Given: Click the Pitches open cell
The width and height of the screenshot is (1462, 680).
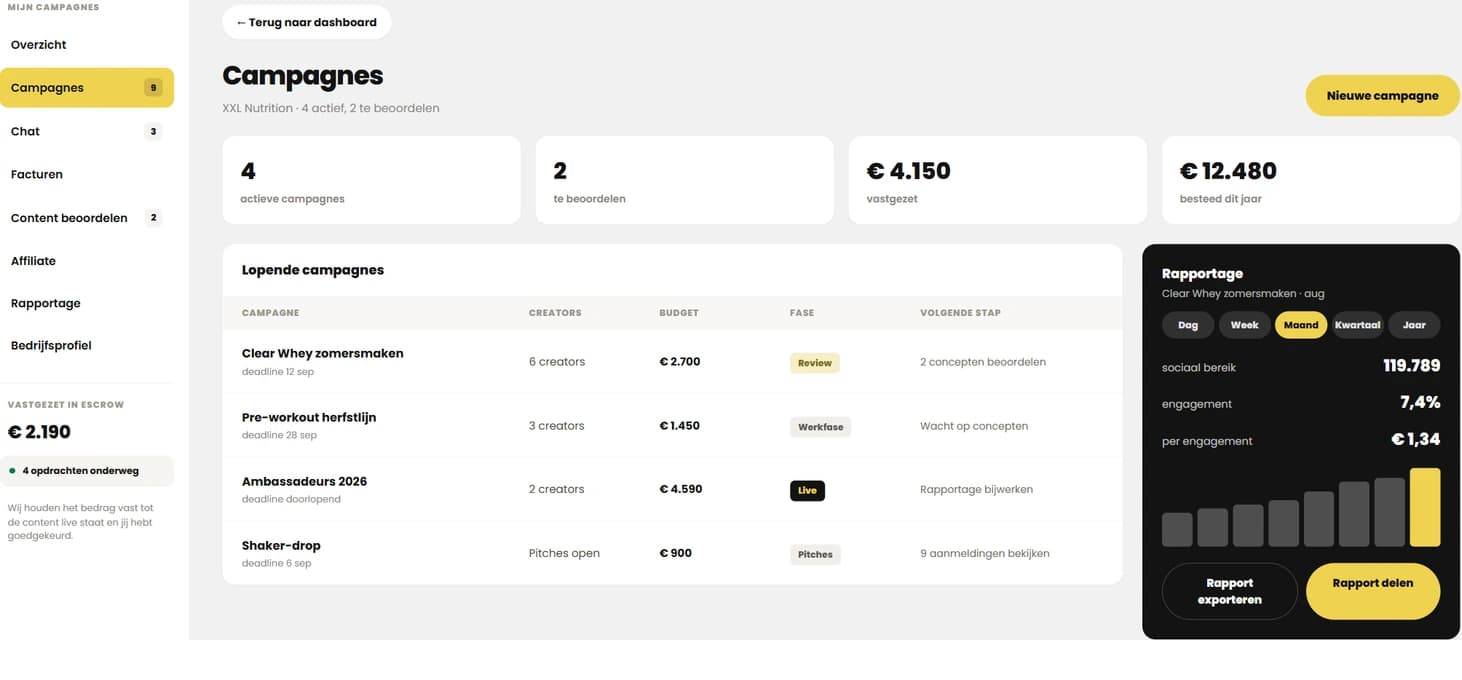Looking at the screenshot, I should click(x=564, y=553).
